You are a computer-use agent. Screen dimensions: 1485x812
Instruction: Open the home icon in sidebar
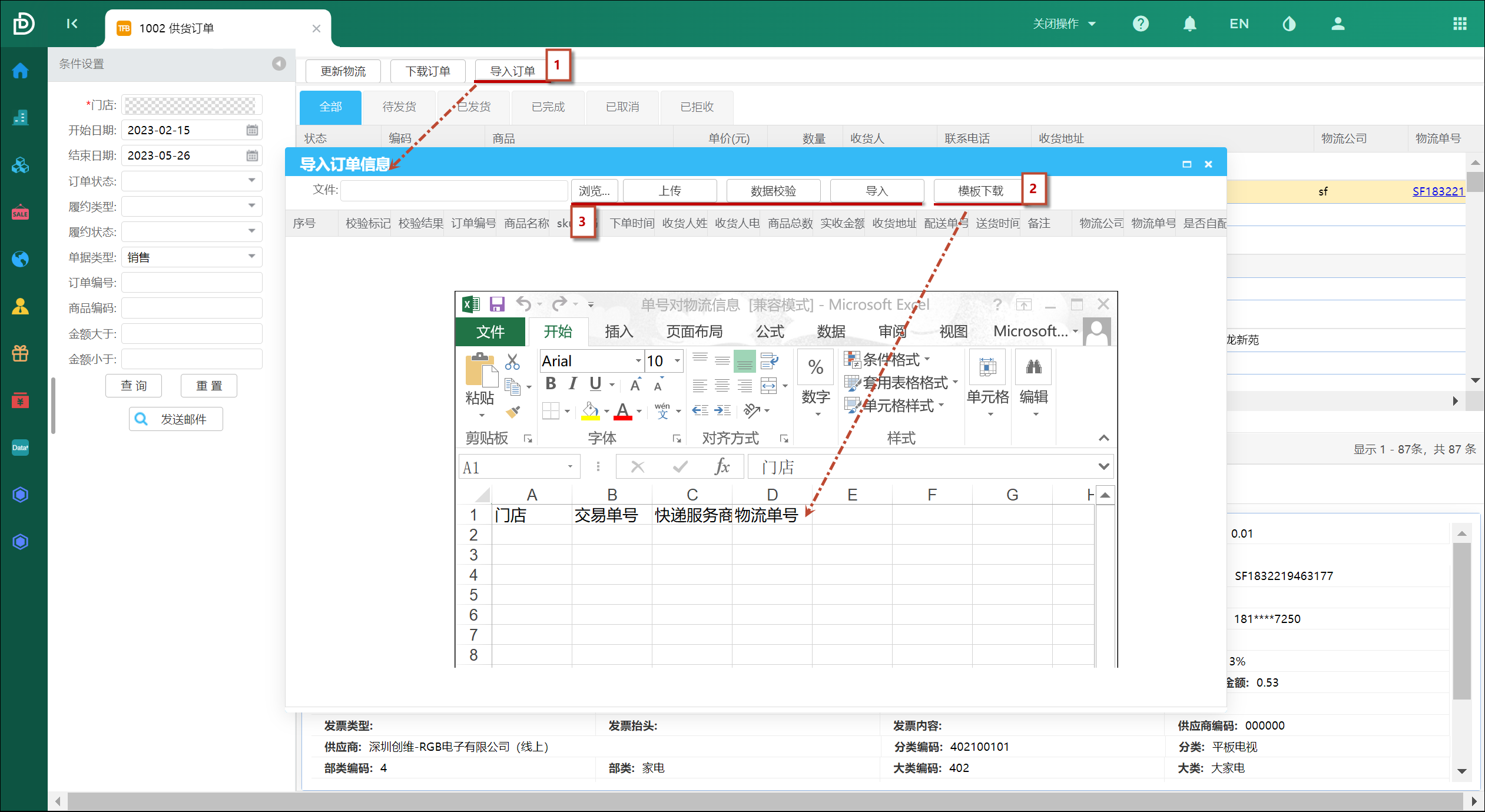(x=21, y=71)
